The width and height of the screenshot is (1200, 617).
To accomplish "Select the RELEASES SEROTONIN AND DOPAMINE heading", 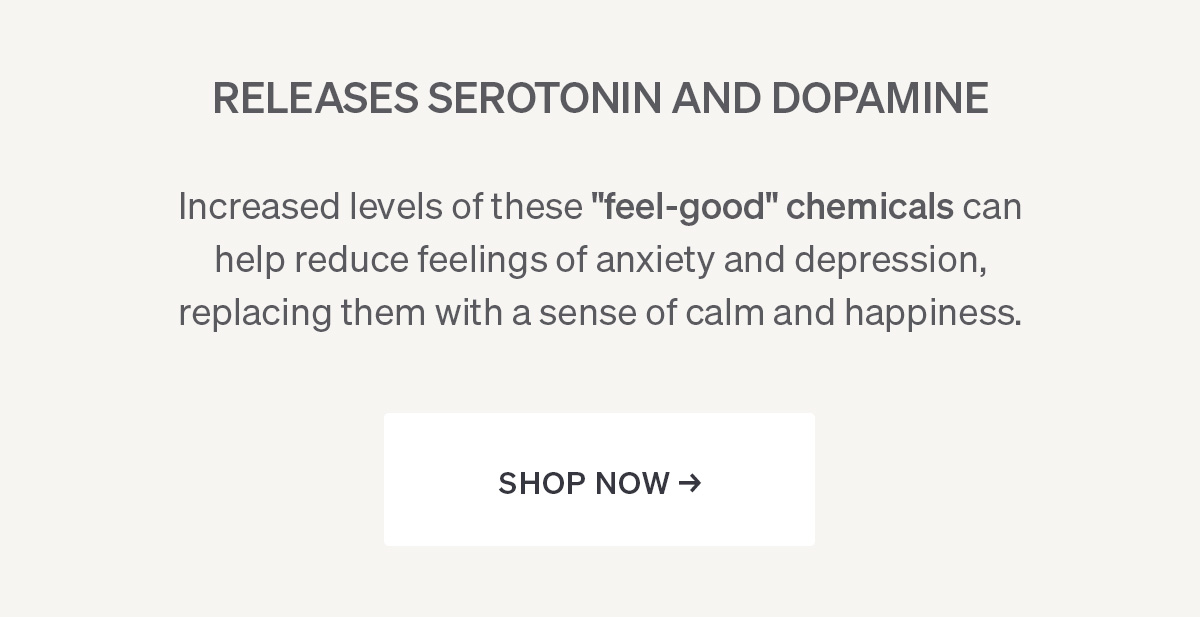I will pyautogui.click(x=600, y=98).
